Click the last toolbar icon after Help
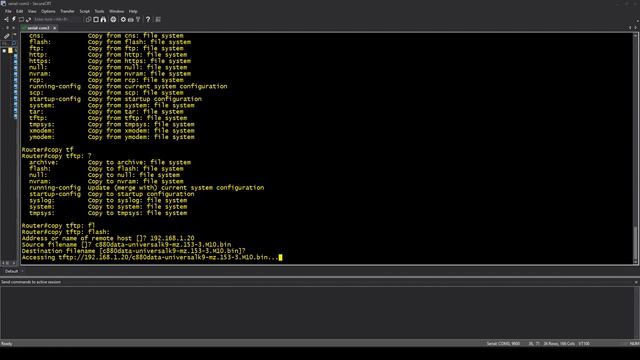This screenshot has height=360, width=640. click(x=158, y=19)
